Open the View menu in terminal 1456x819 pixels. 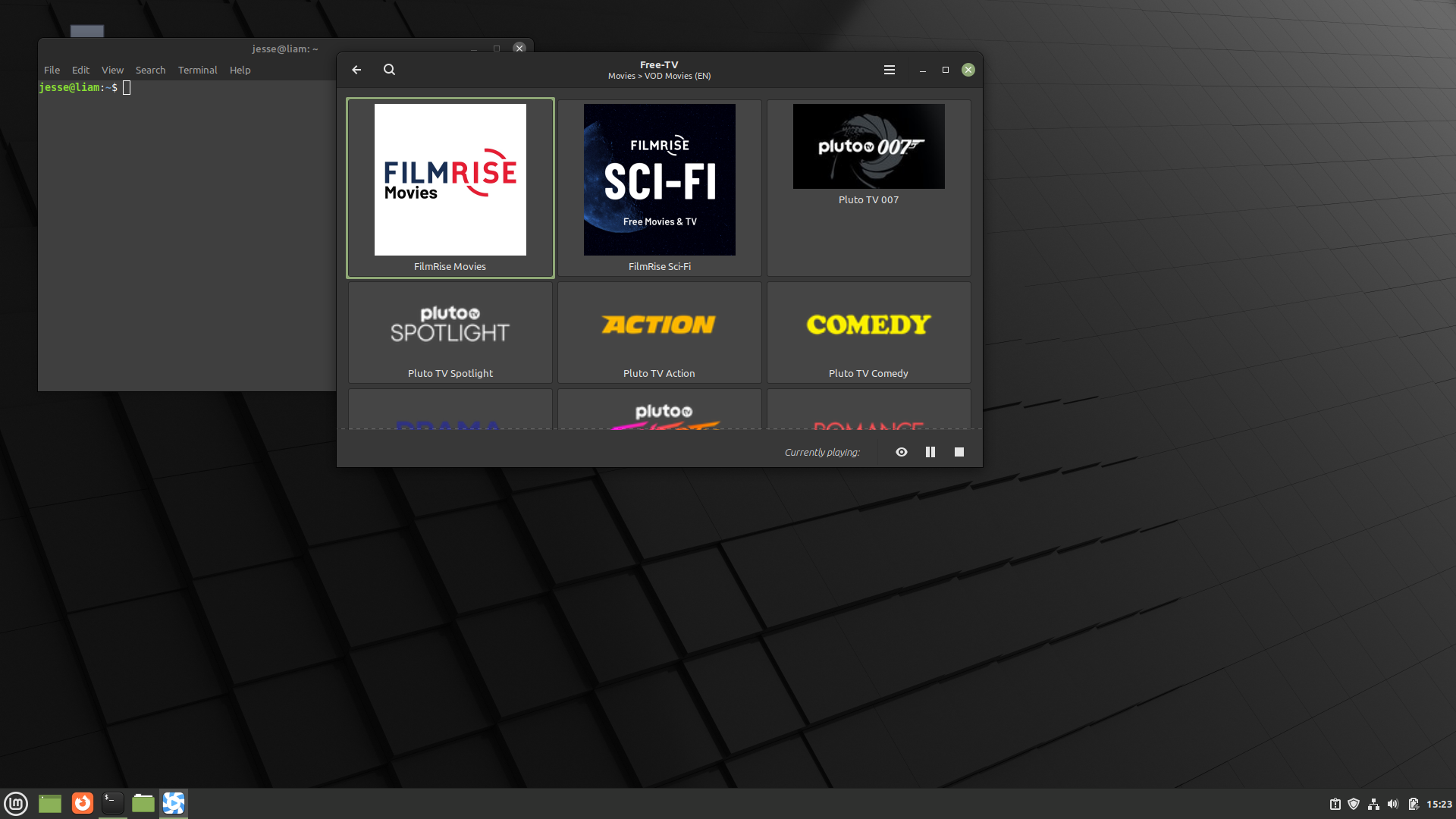click(112, 70)
